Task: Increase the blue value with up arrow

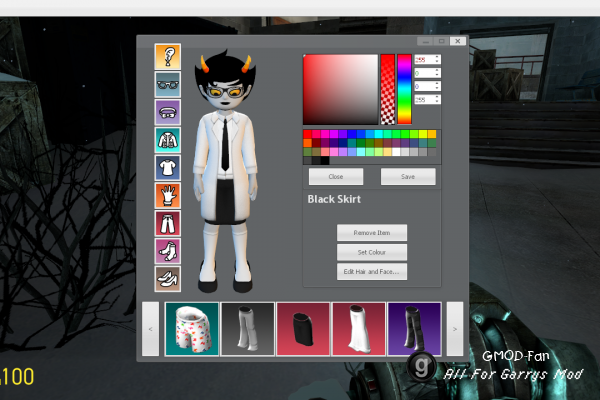Action: [x=437, y=83]
